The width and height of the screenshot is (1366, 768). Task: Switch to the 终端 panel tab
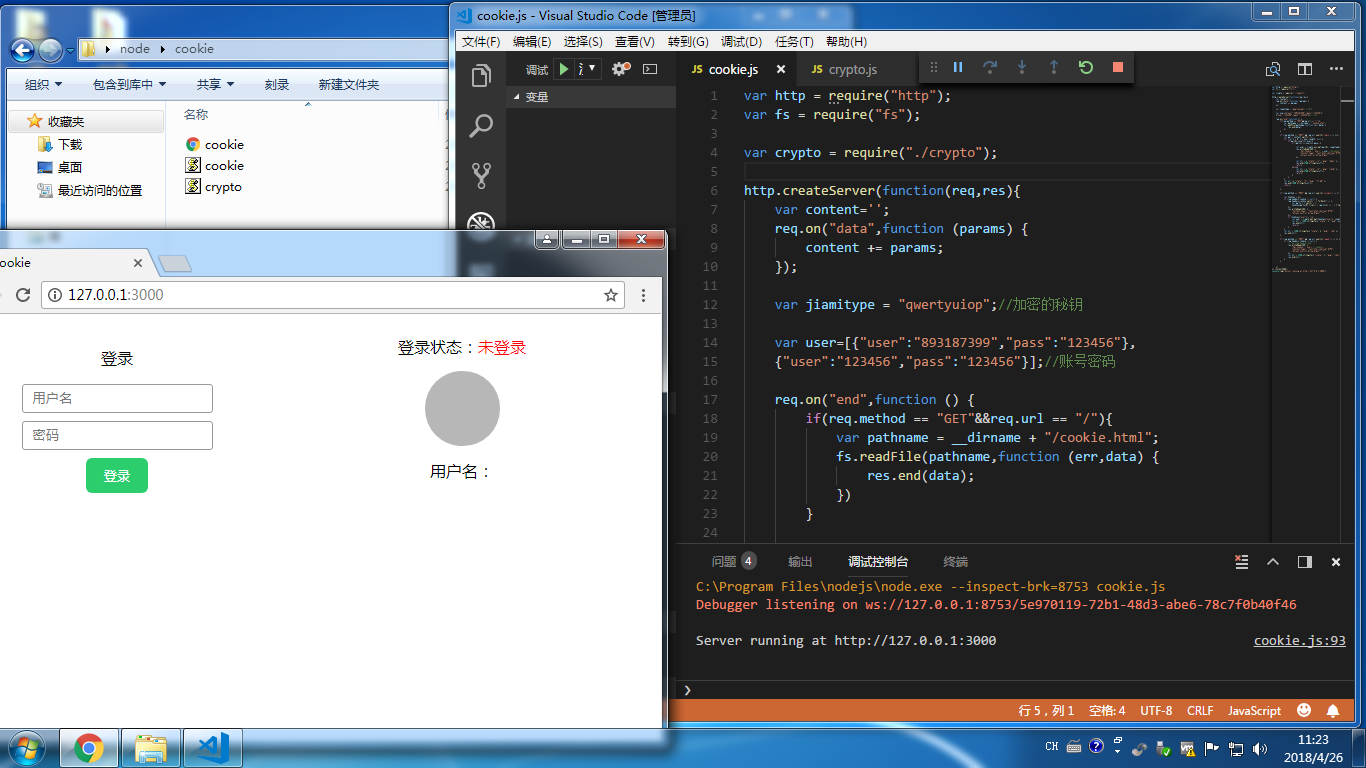pyautogui.click(x=955, y=562)
